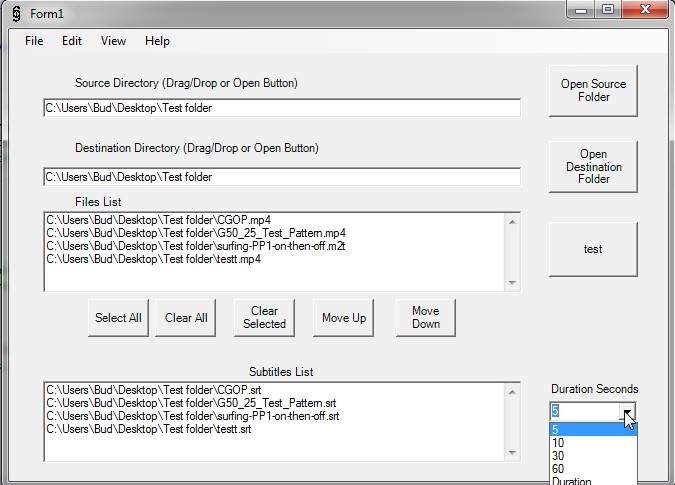This screenshot has width=675, height=485.
Task: Choose 10 in the duration dropdown list
Action: 593,443
